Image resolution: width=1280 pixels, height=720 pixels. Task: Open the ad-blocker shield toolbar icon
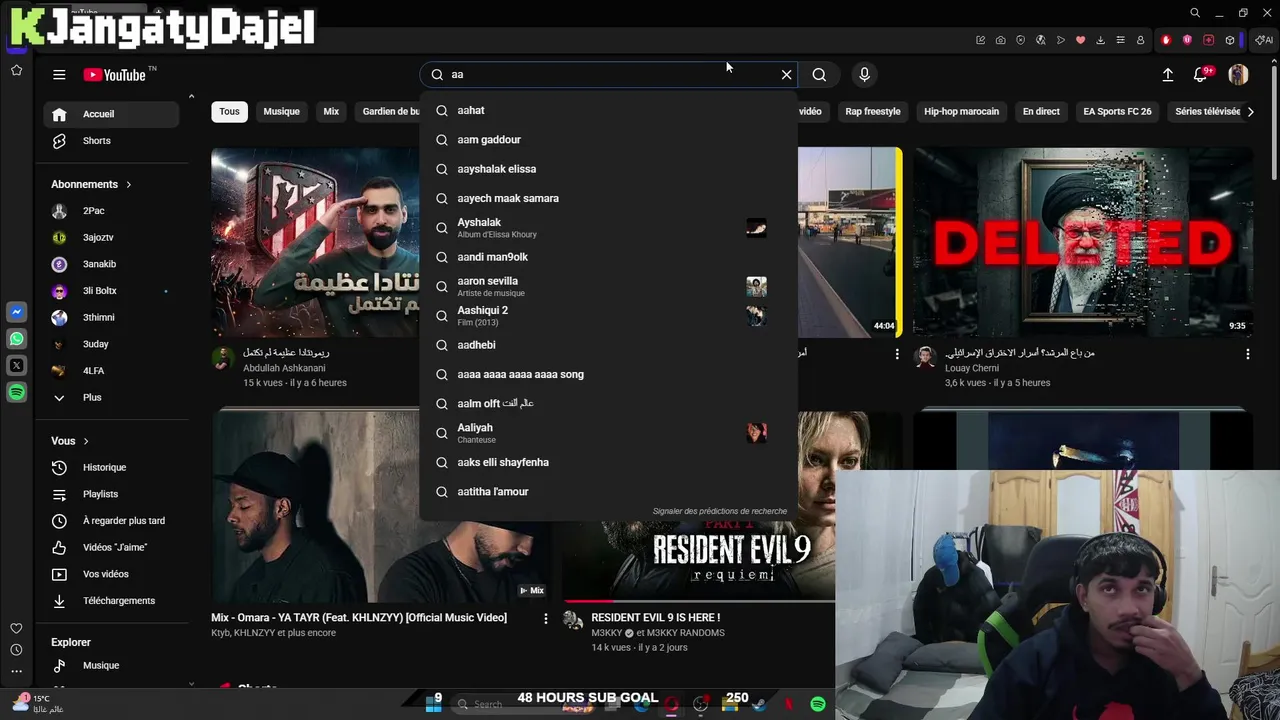(x=1020, y=40)
